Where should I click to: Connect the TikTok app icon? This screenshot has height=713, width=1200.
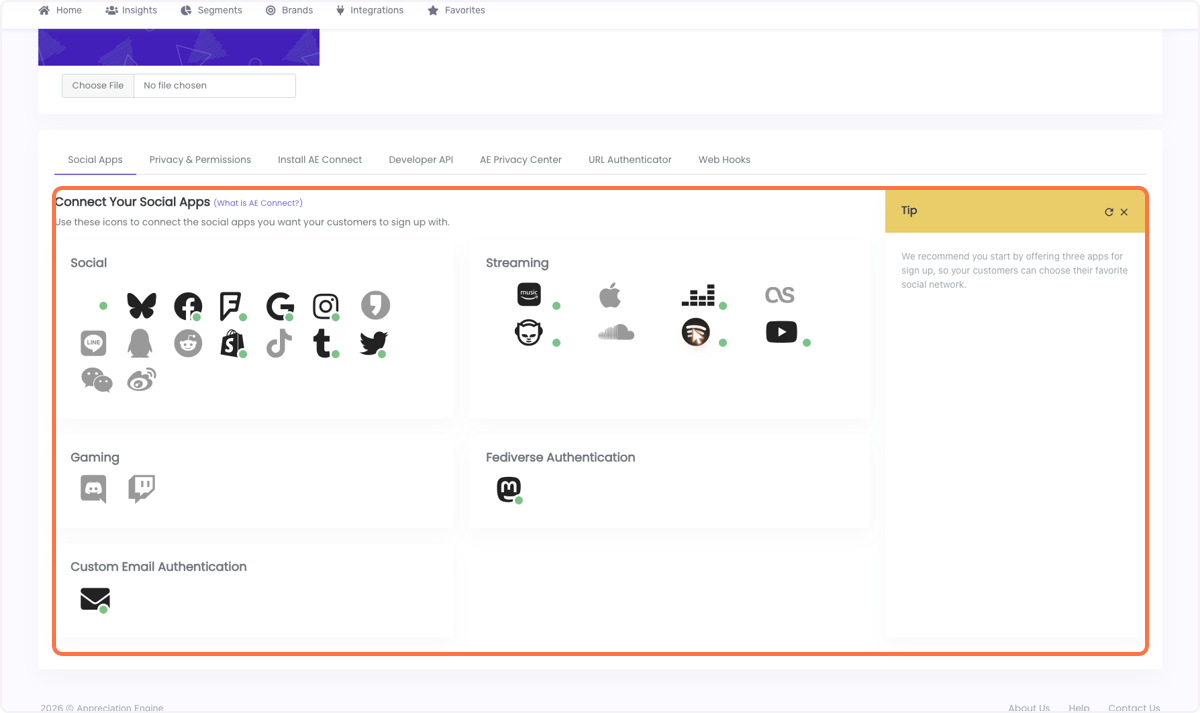[x=279, y=343]
